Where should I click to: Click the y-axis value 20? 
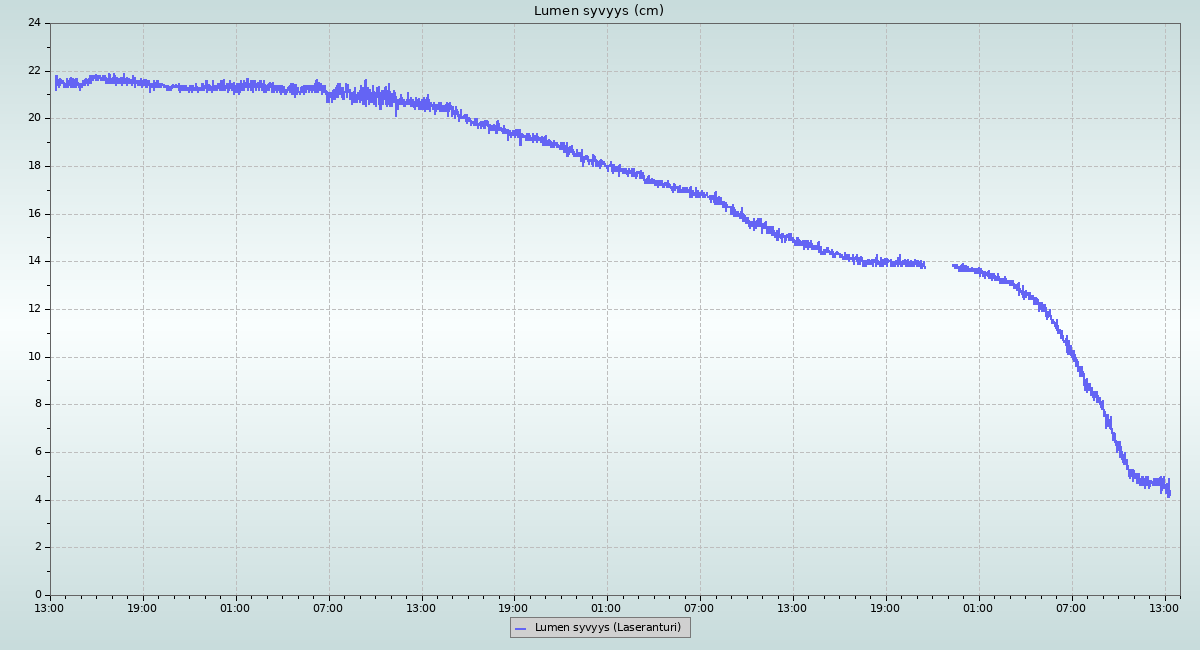click(x=35, y=118)
